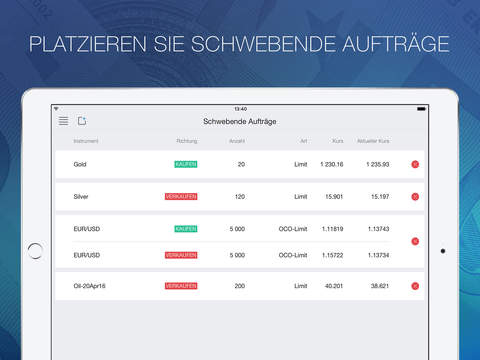Remove the Silver pending order
480x360 pixels.
click(x=415, y=197)
